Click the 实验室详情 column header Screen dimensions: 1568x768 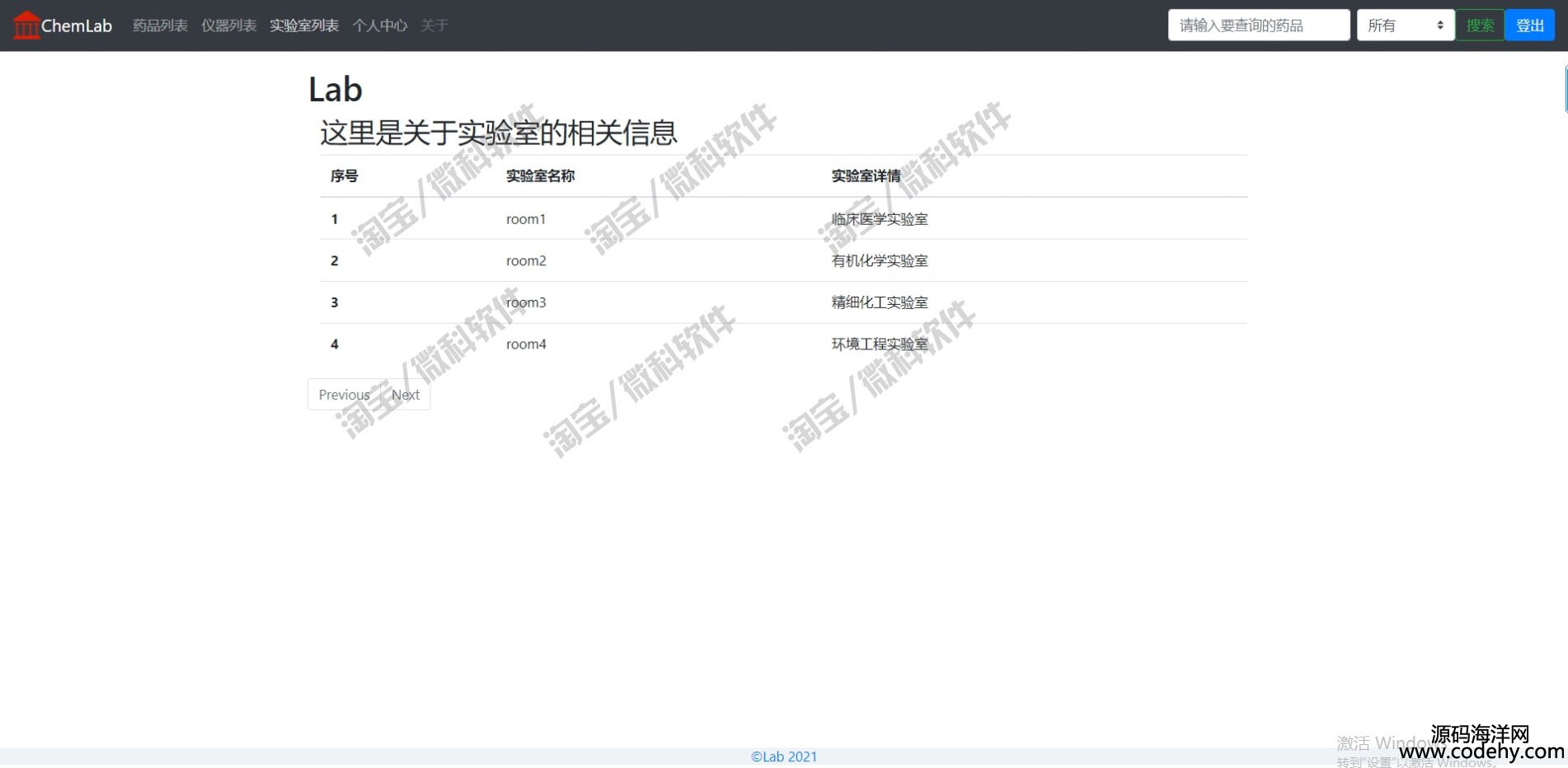pos(866,176)
